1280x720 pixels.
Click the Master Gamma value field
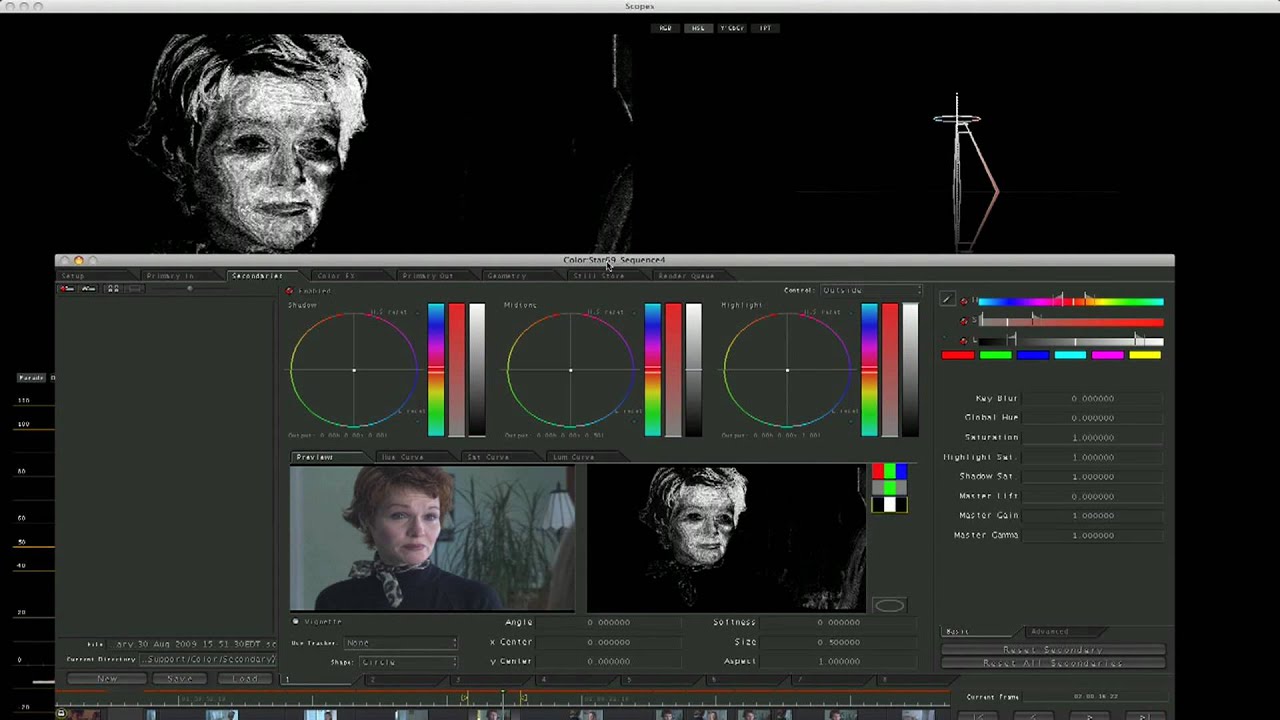pos(1093,535)
